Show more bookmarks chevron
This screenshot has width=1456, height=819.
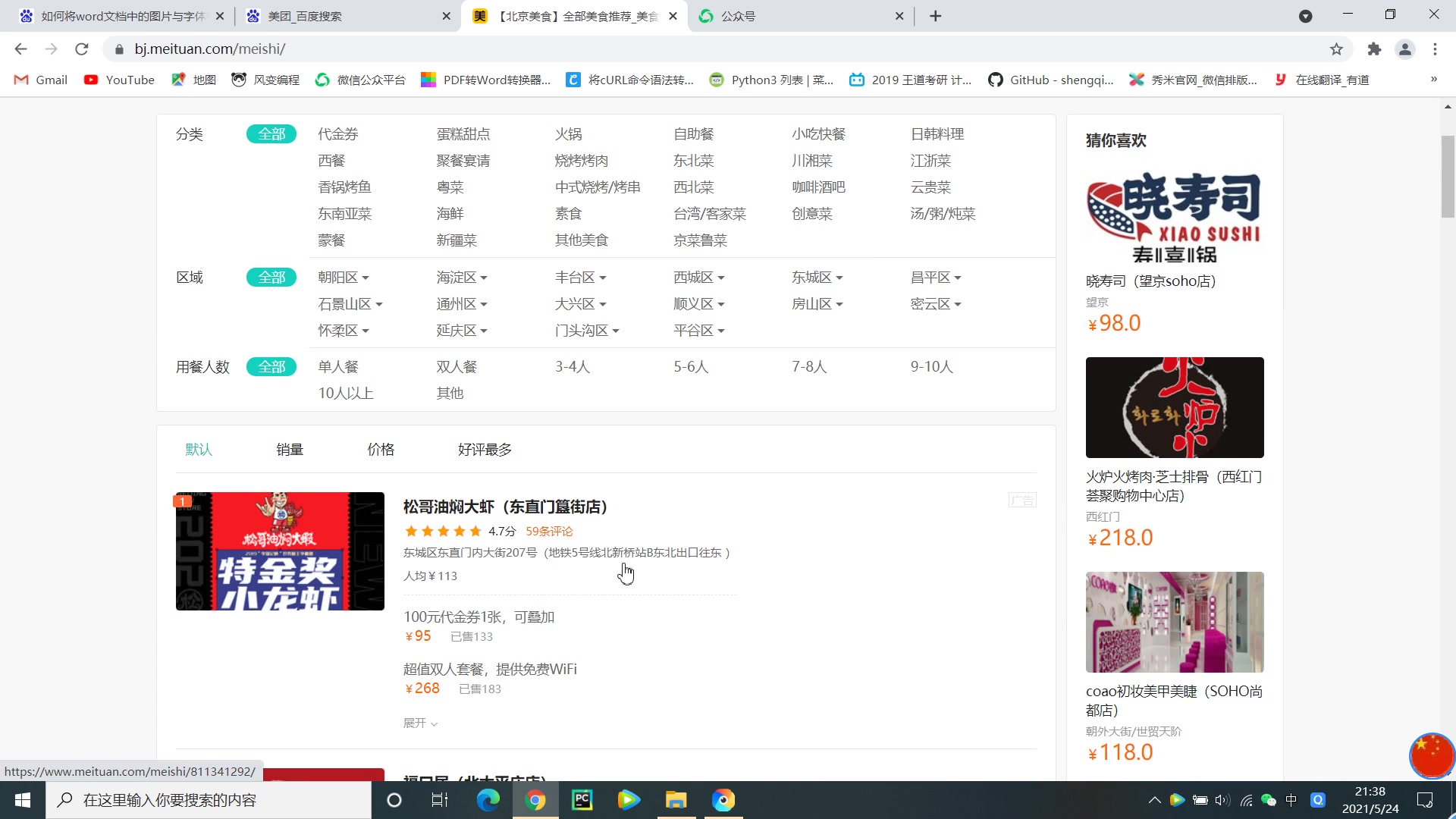click(1433, 79)
